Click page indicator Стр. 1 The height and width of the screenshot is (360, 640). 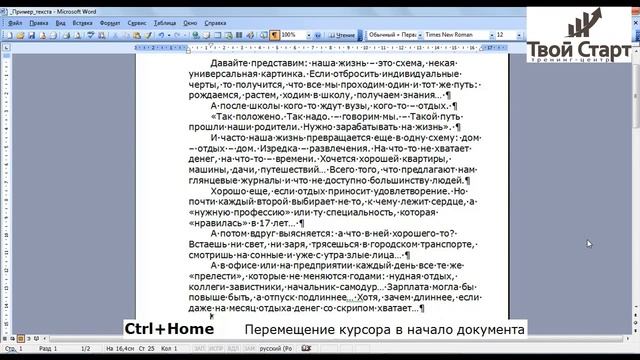[14, 349]
